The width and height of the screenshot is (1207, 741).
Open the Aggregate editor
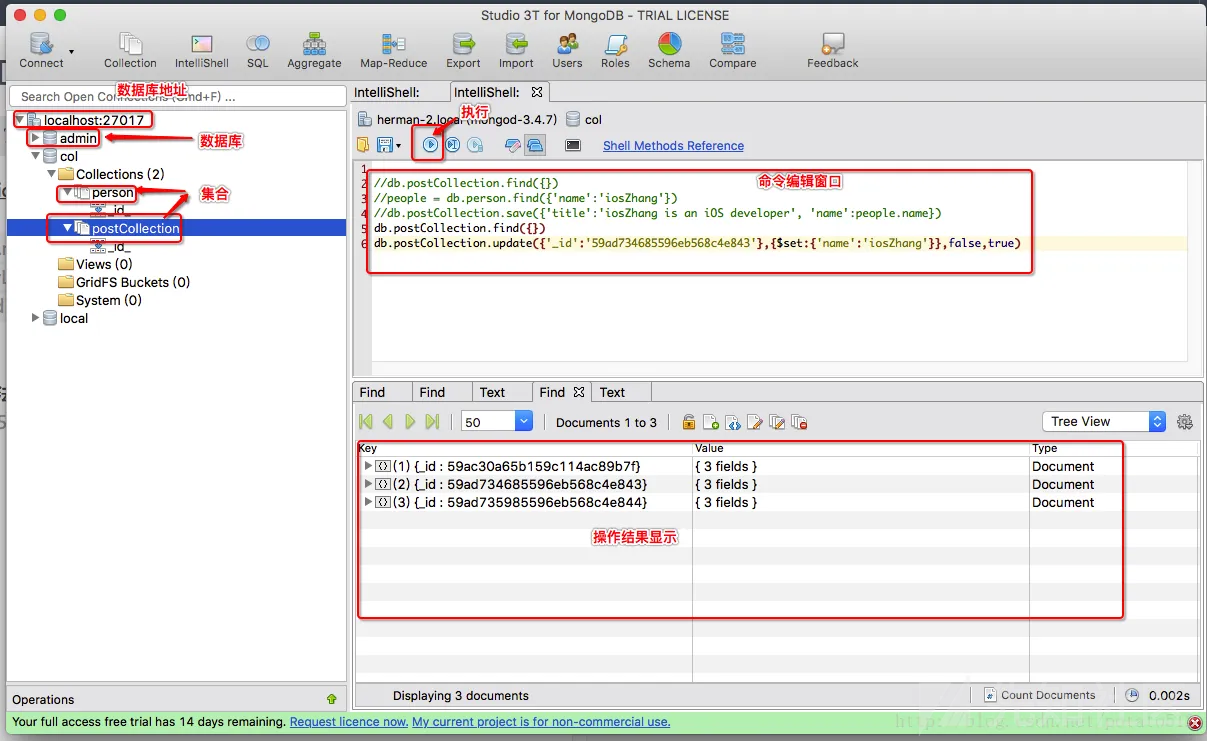coord(314,50)
